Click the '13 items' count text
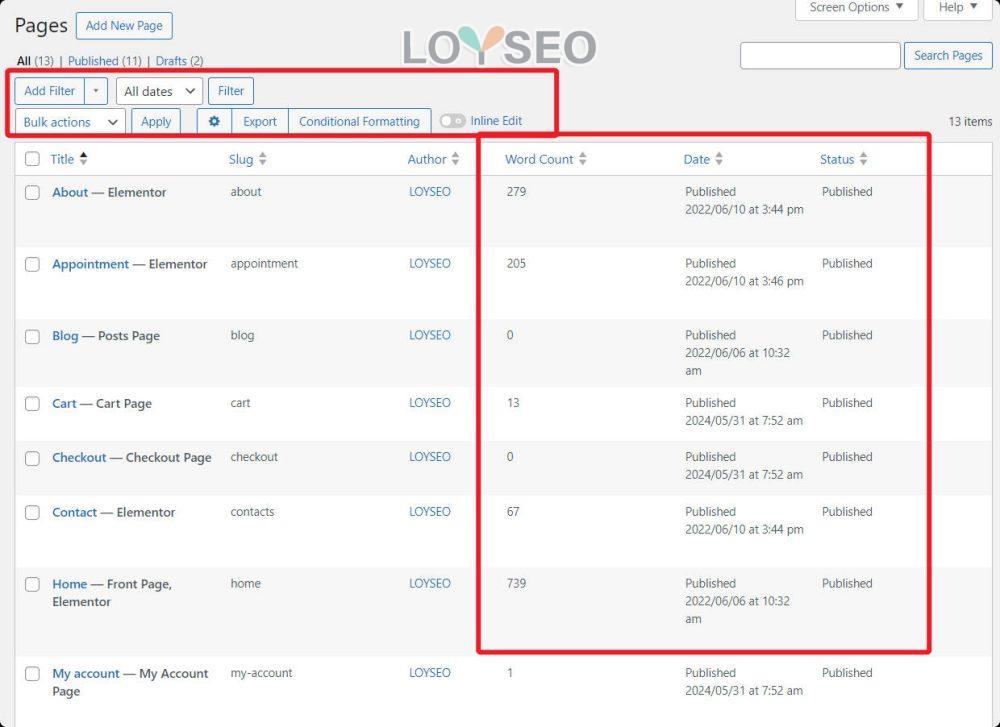1000x727 pixels. (970, 121)
